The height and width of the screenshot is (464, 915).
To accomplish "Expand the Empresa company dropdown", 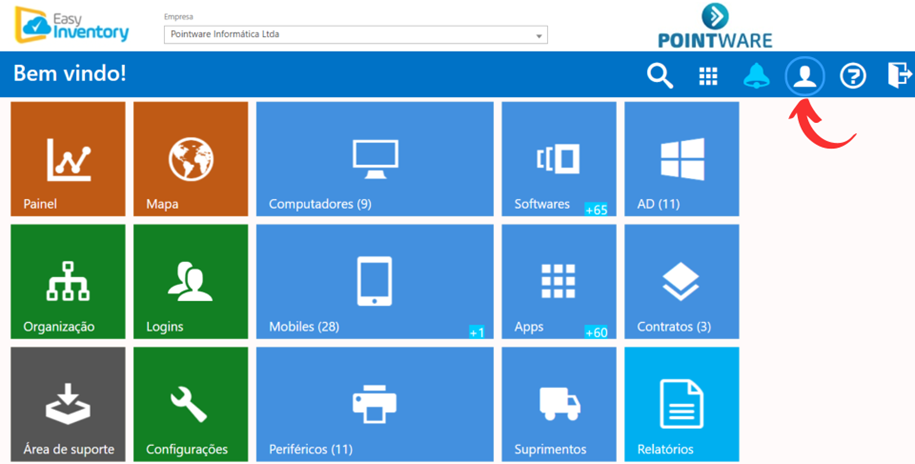I will [x=539, y=35].
